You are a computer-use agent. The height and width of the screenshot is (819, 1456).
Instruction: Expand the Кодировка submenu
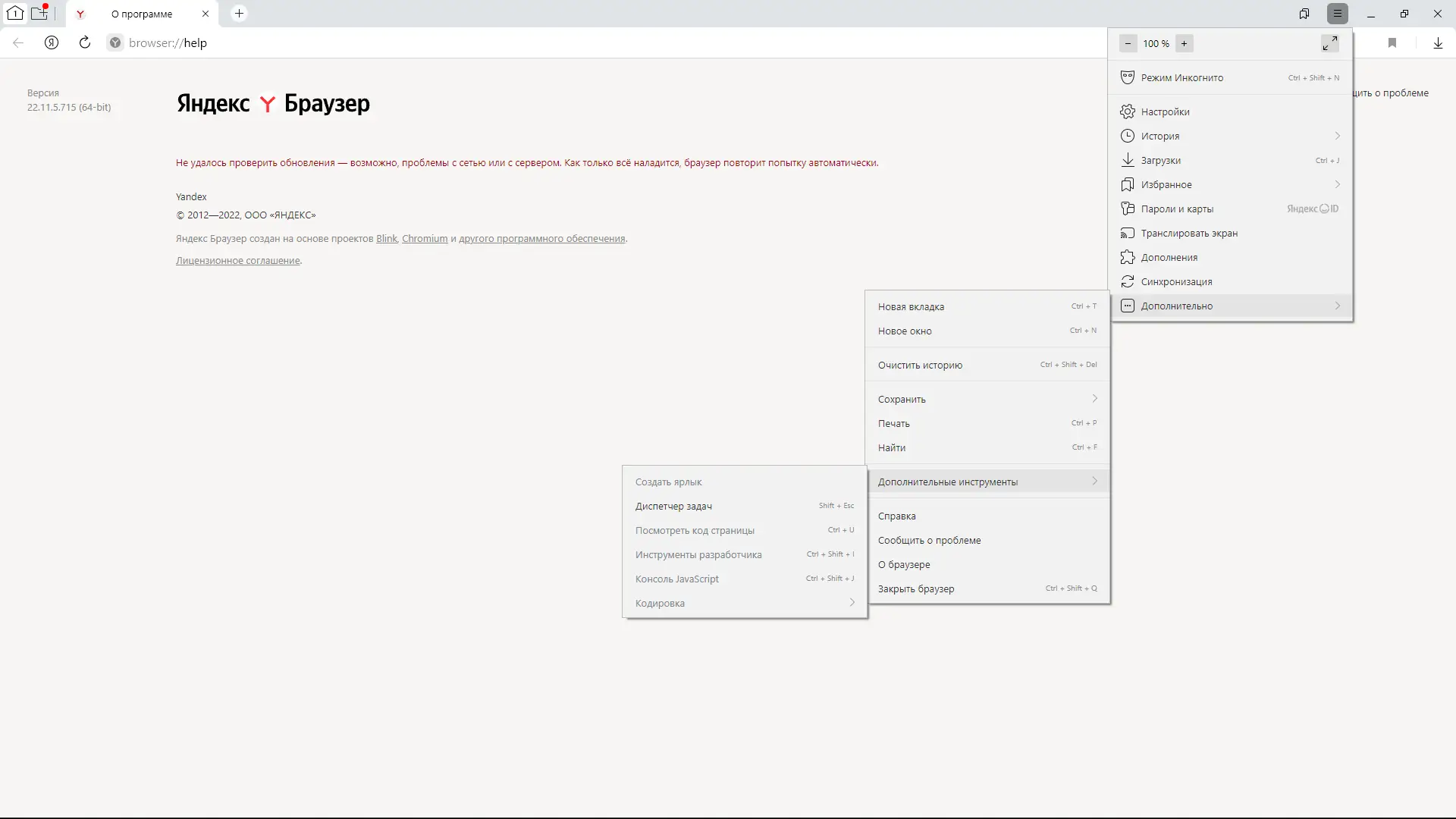852,603
